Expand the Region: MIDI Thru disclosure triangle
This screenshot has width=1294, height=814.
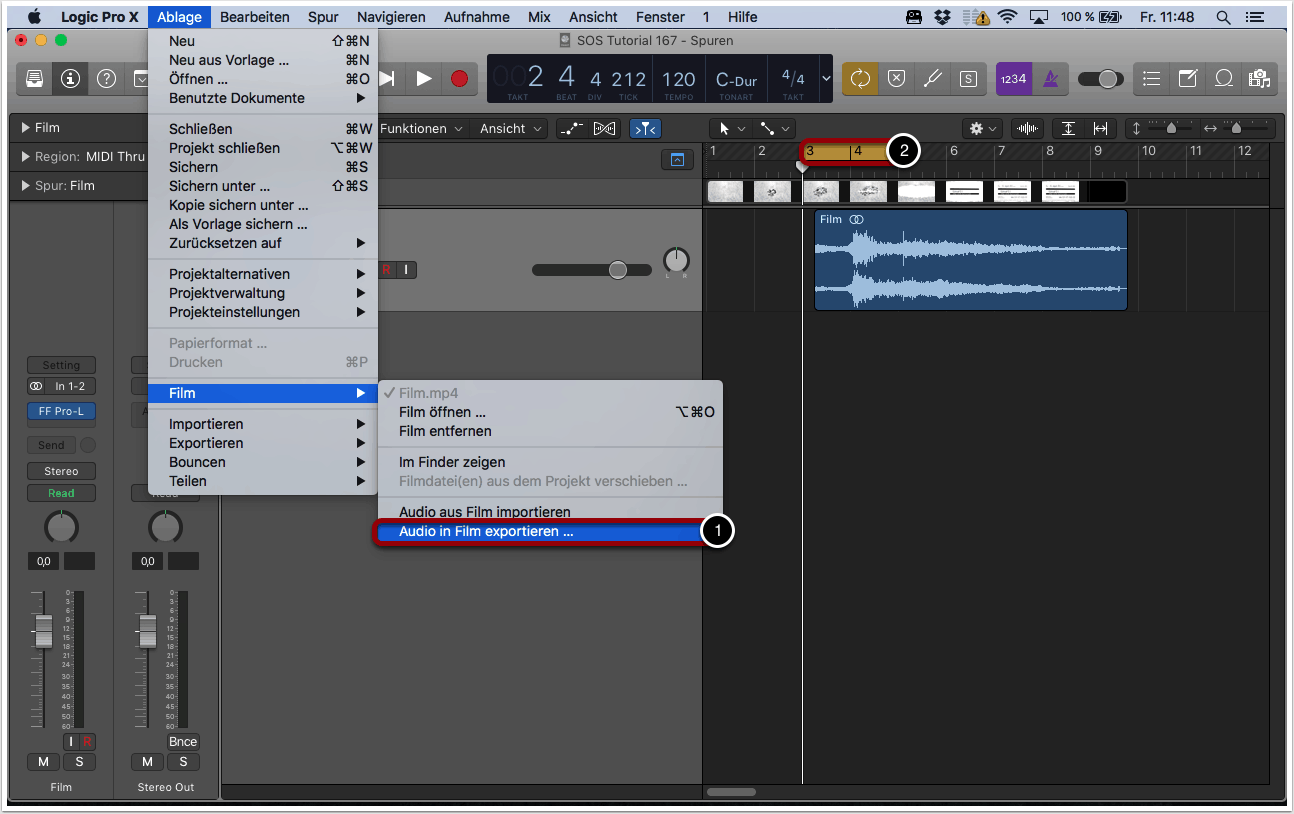pos(25,157)
